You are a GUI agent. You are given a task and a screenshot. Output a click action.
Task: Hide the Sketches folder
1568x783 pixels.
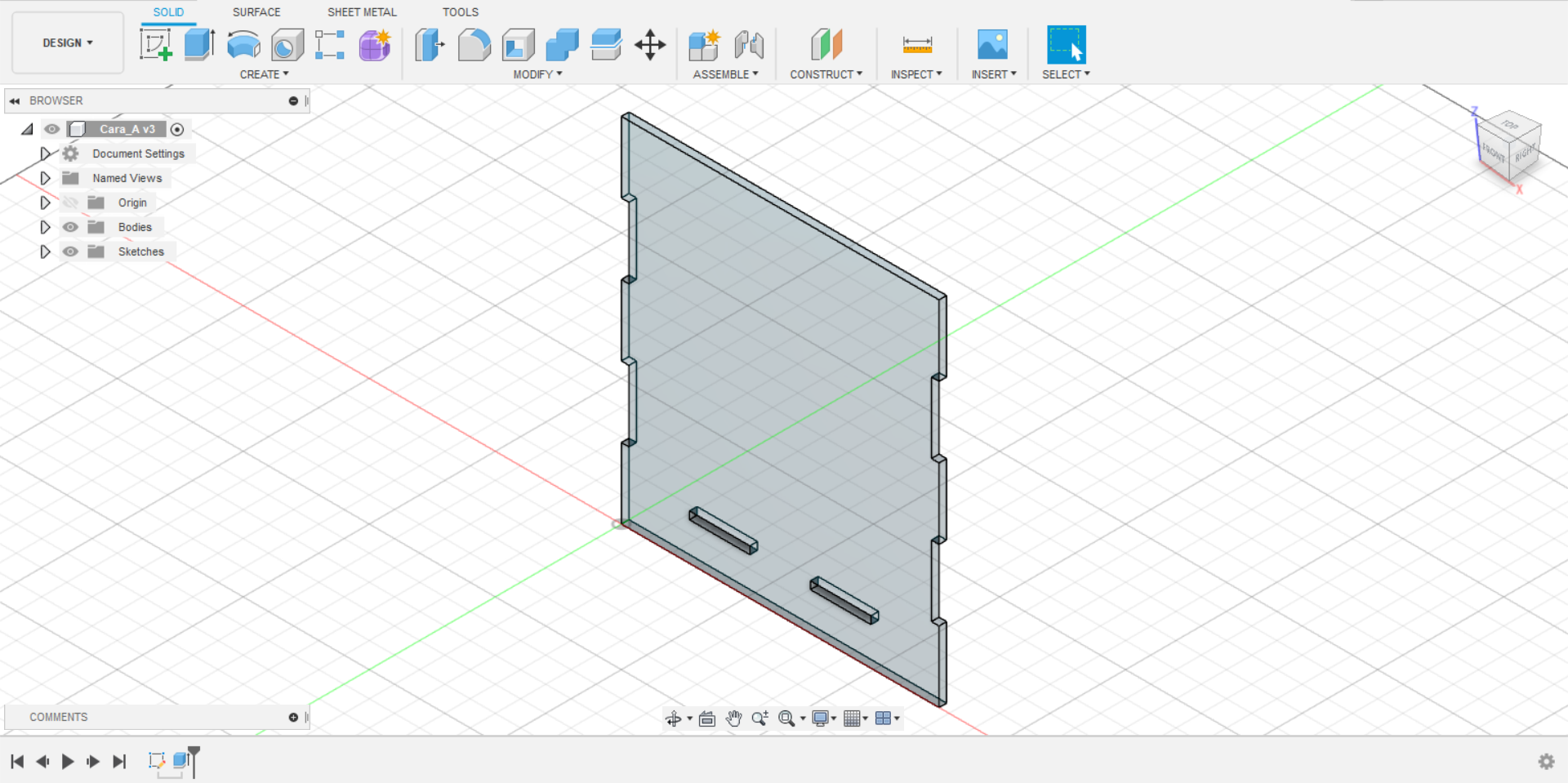tap(70, 251)
